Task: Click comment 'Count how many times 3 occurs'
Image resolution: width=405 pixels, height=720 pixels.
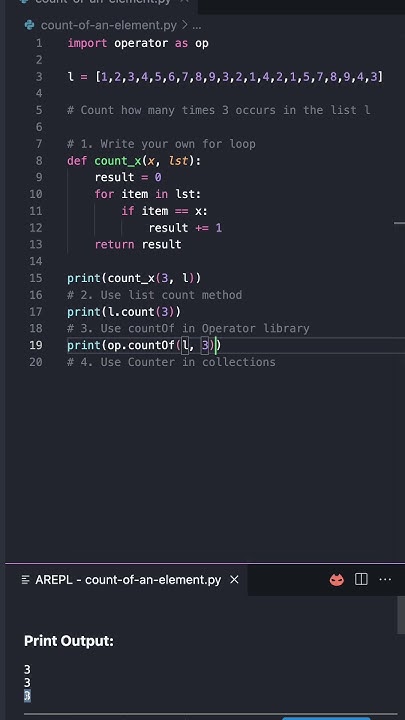Action: 218,111
